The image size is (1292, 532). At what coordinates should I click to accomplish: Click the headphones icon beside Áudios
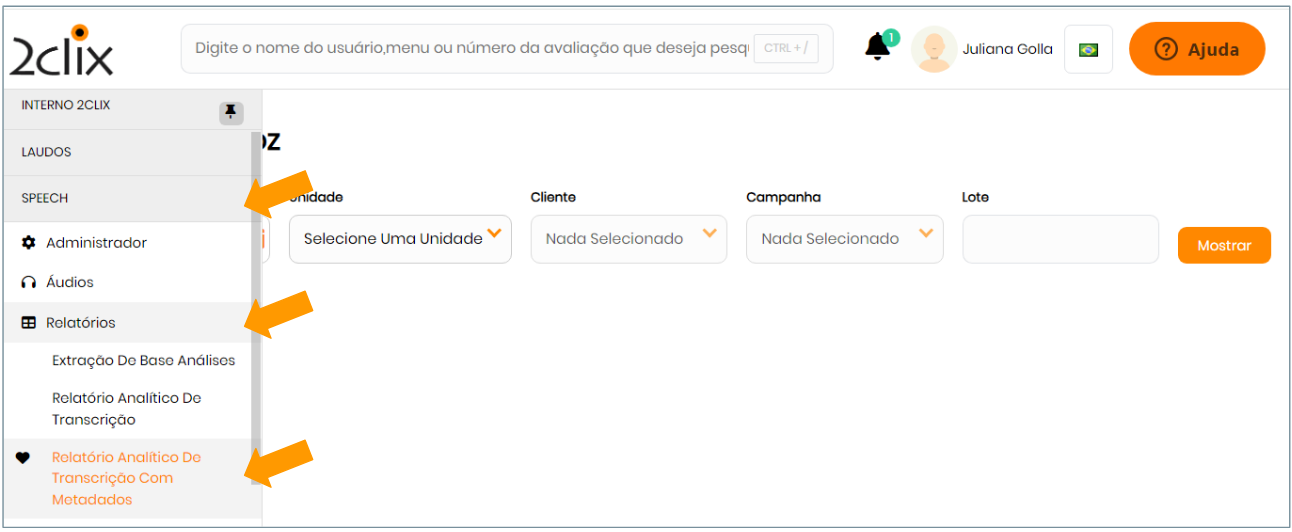[x=29, y=283]
